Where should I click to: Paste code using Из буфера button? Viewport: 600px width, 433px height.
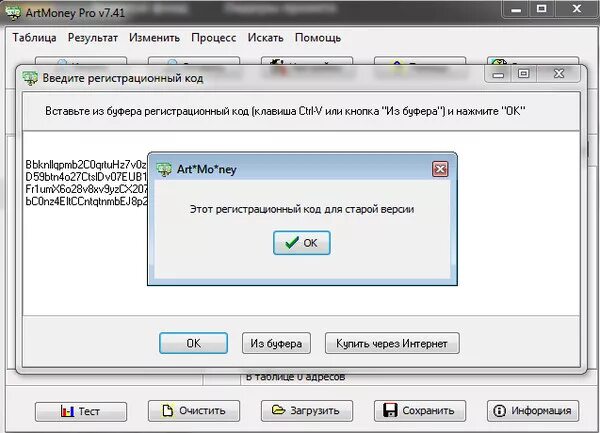(x=276, y=343)
